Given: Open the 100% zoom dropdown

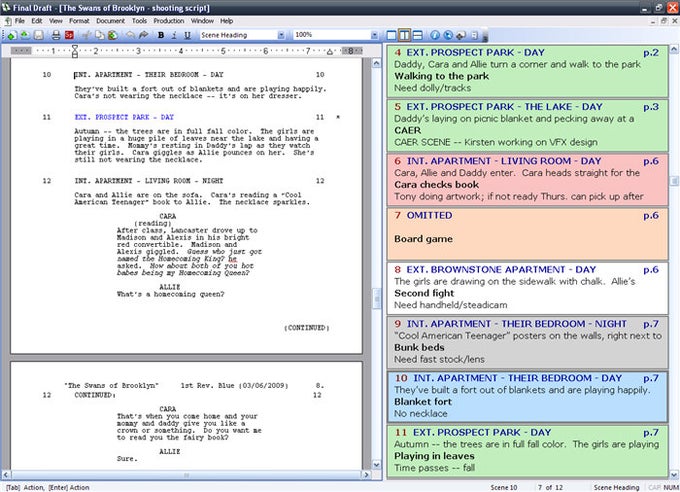Looking at the screenshot, I should (374, 35).
